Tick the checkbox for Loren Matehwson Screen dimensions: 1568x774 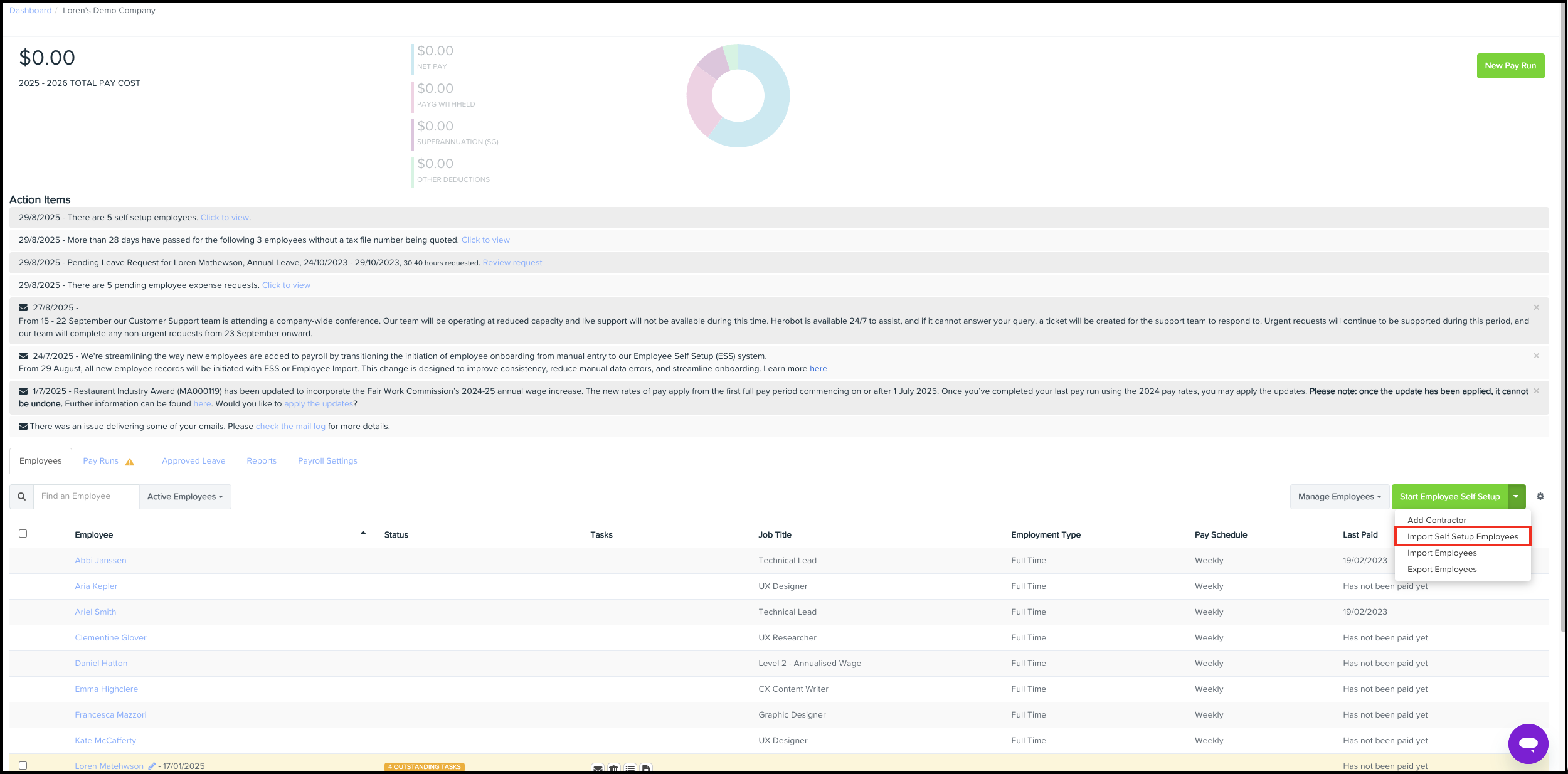coord(23,765)
